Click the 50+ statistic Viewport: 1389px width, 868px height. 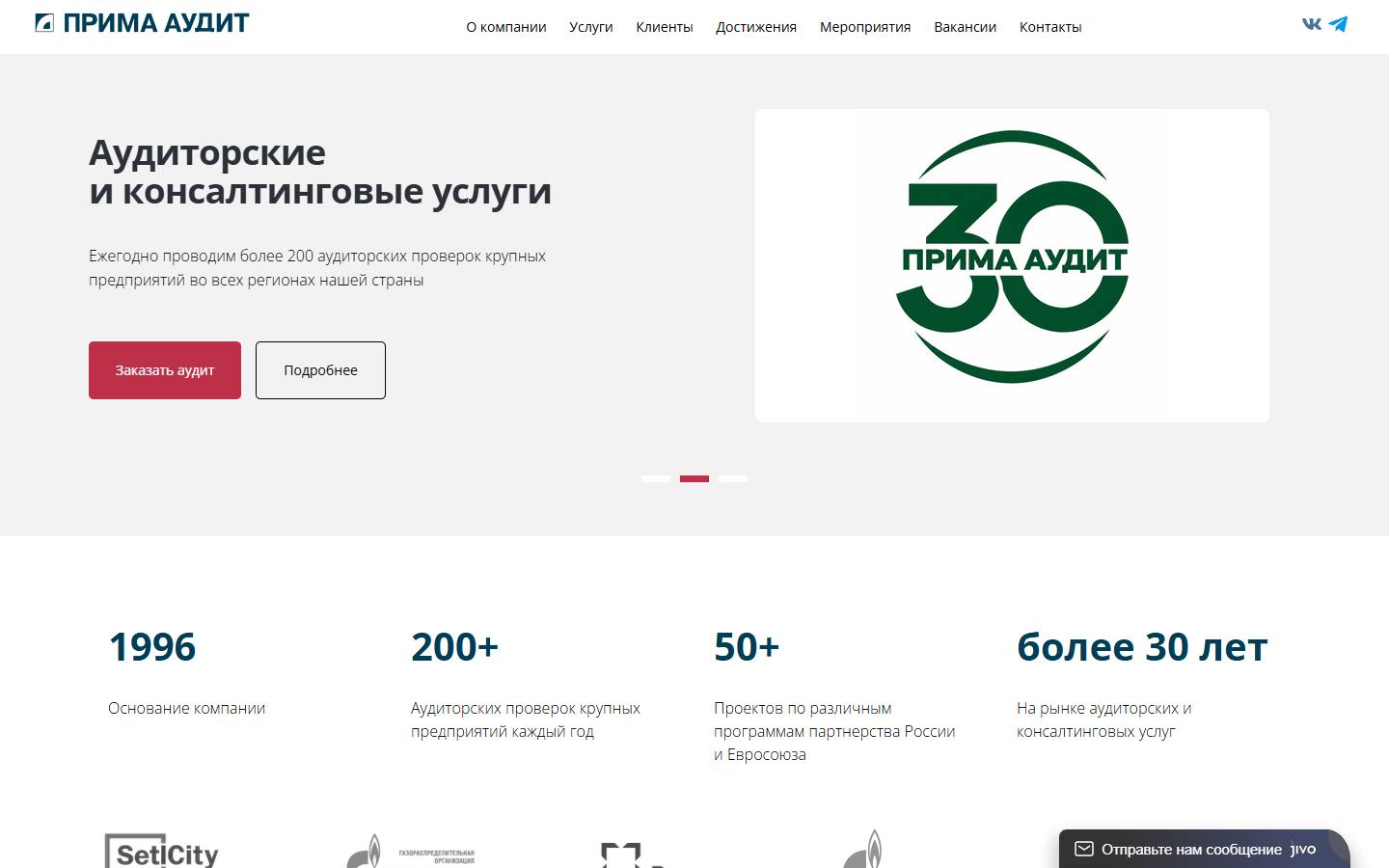(x=747, y=647)
